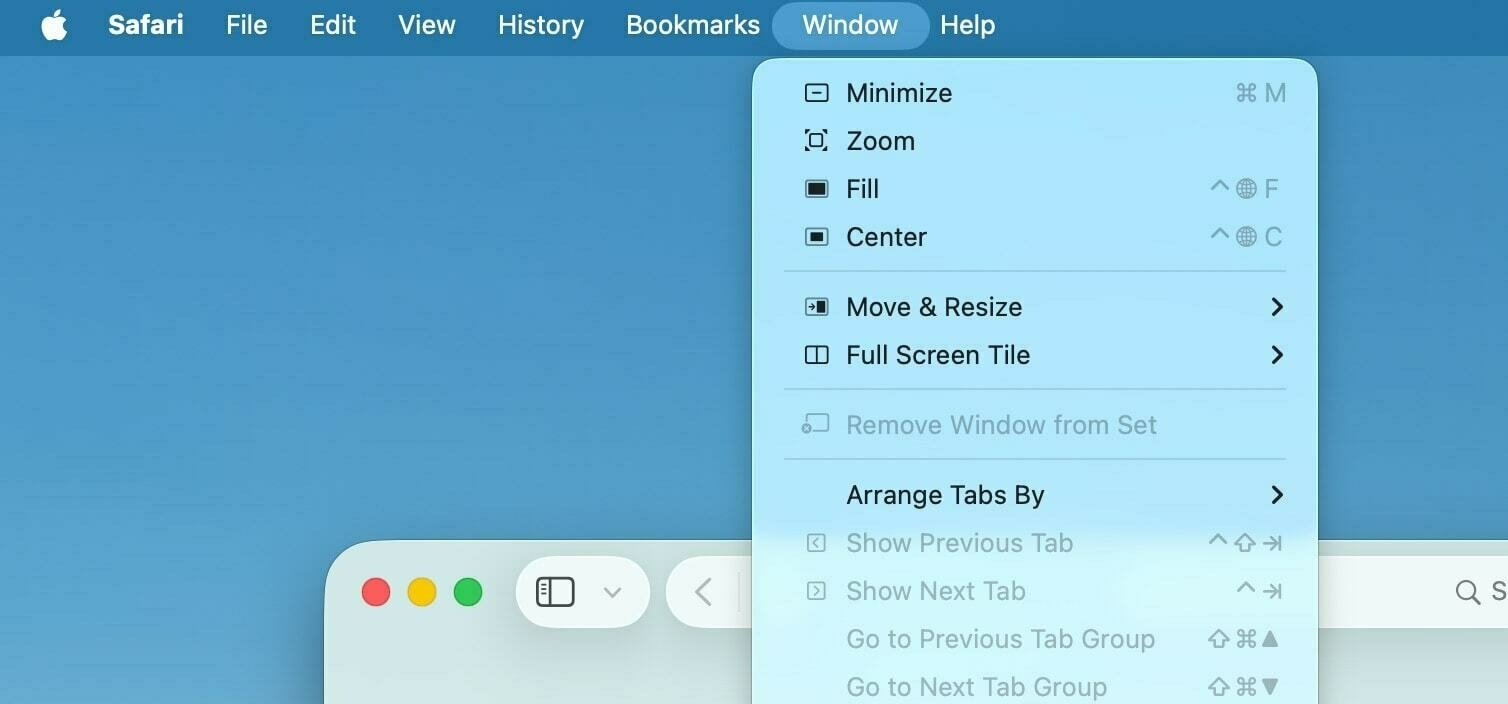This screenshot has height=704, width=1508.
Task: Open the sidebar tab group dropdown arrow
Action: tap(613, 593)
